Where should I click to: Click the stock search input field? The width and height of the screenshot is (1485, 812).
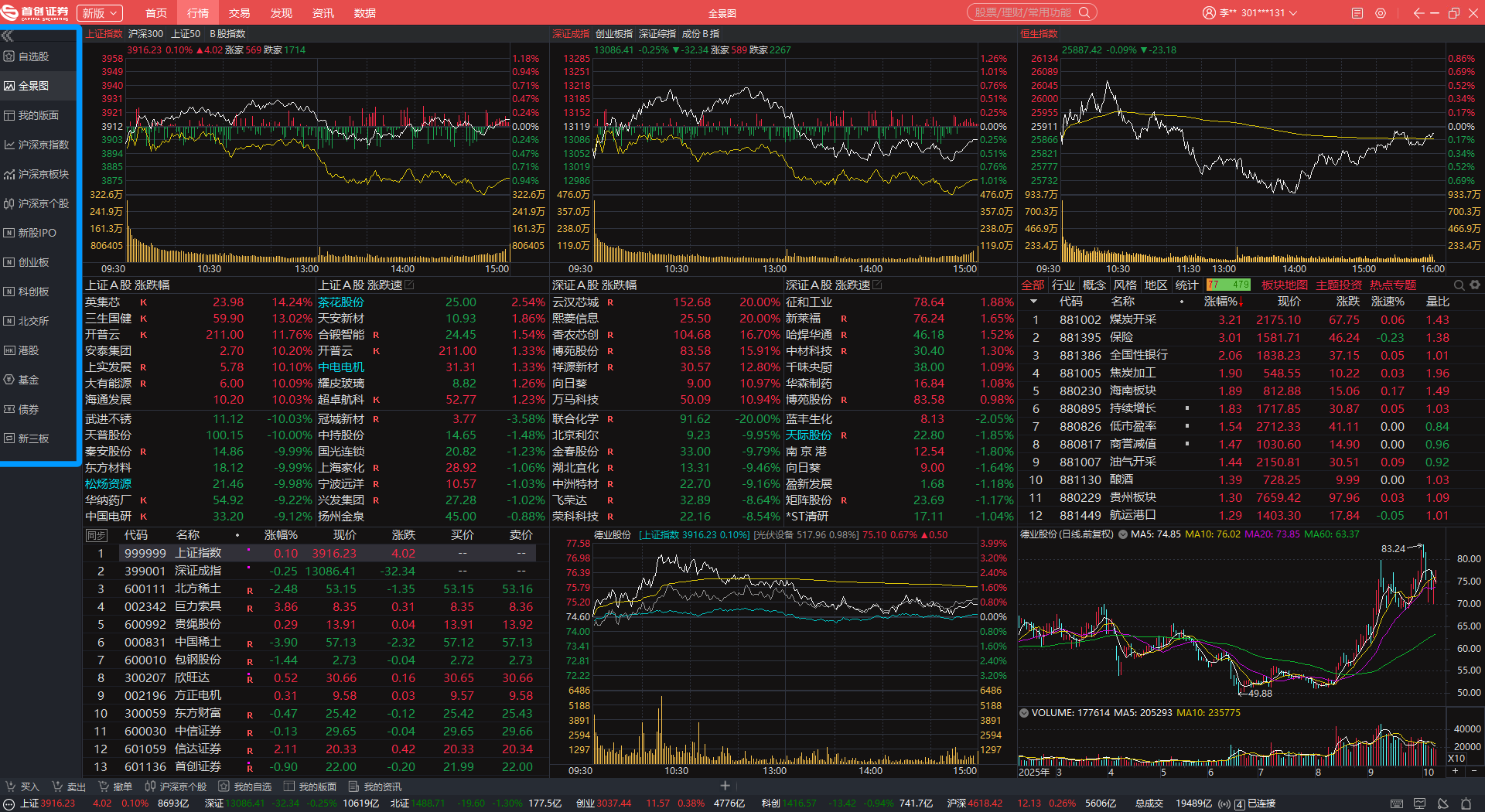[x=1025, y=12]
